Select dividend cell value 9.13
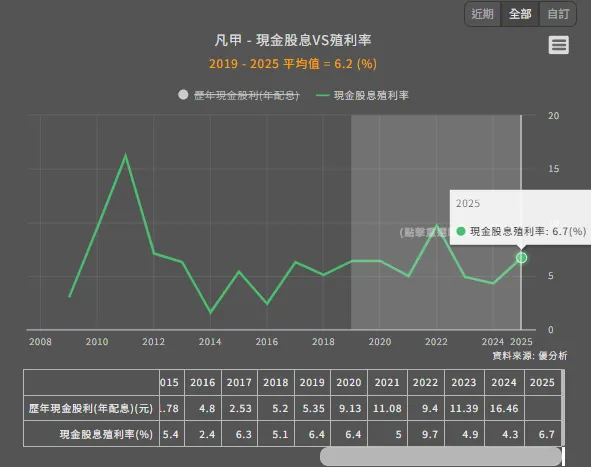Image resolution: width=591 pixels, height=467 pixels. (x=350, y=408)
